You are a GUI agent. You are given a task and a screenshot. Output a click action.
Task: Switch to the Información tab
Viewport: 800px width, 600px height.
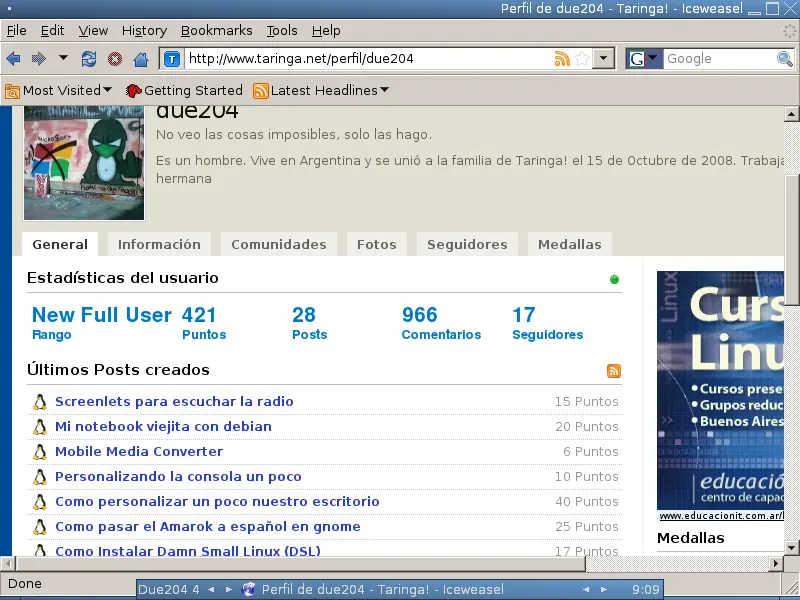[x=159, y=244]
